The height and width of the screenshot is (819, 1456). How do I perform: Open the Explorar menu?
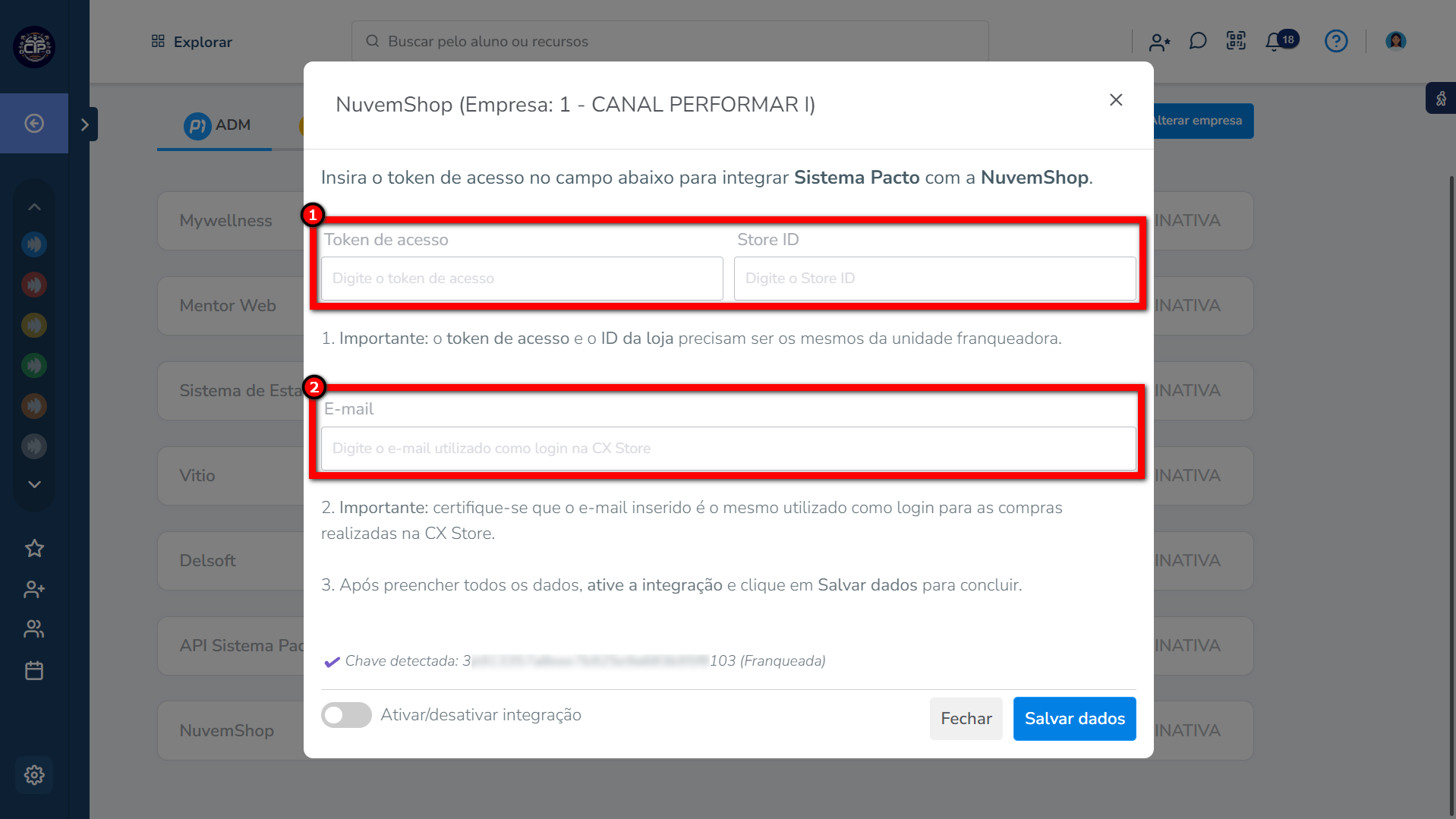[x=191, y=42]
